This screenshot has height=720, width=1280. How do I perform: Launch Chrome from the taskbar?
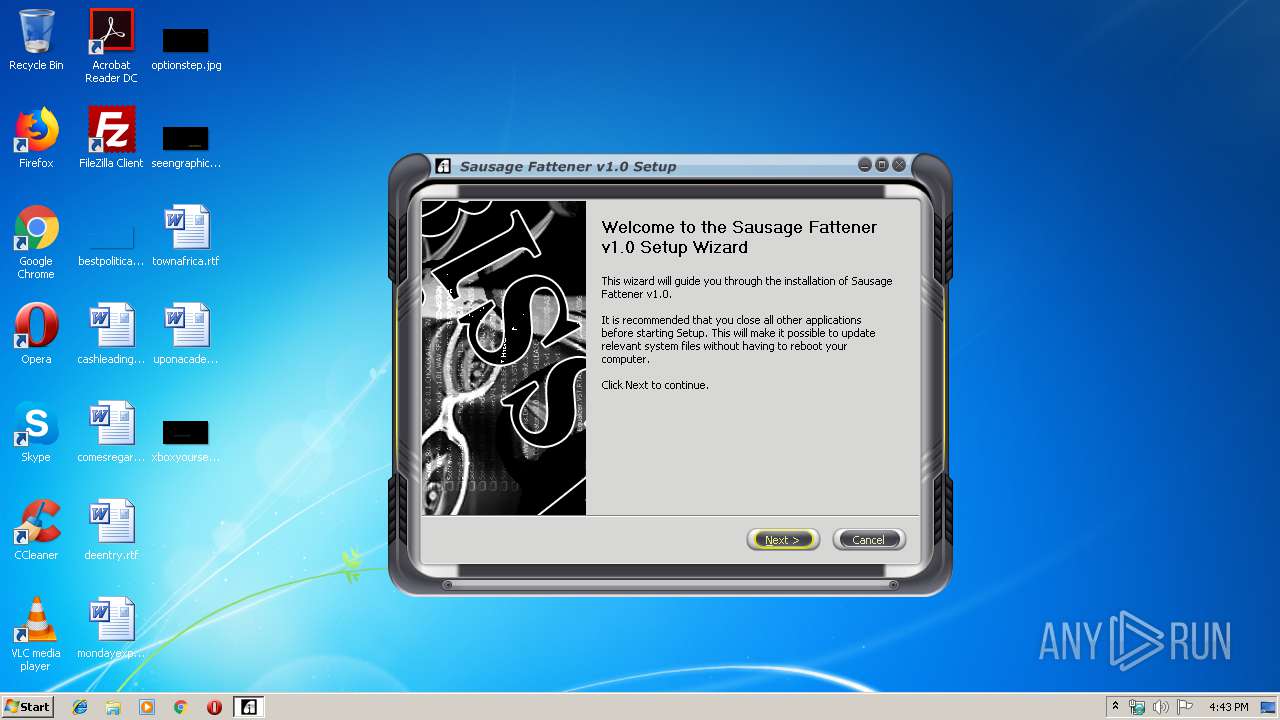(181, 707)
